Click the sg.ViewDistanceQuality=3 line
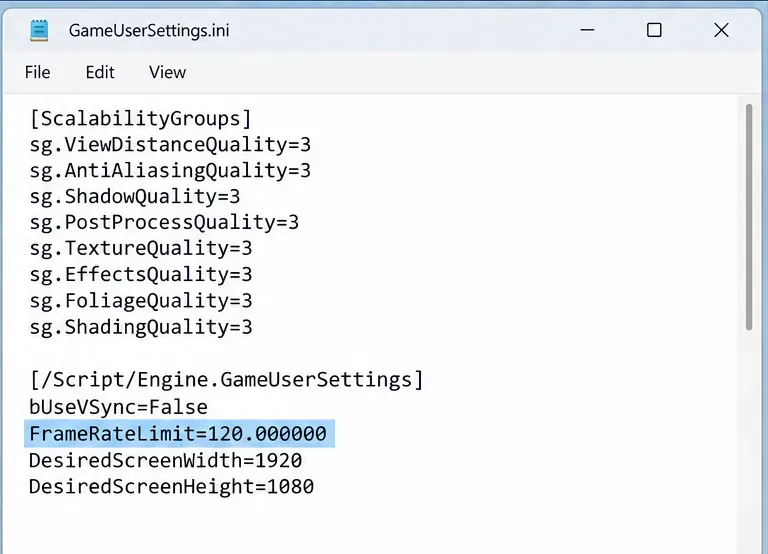Image resolution: width=768 pixels, height=554 pixels. pyautogui.click(x=170, y=145)
